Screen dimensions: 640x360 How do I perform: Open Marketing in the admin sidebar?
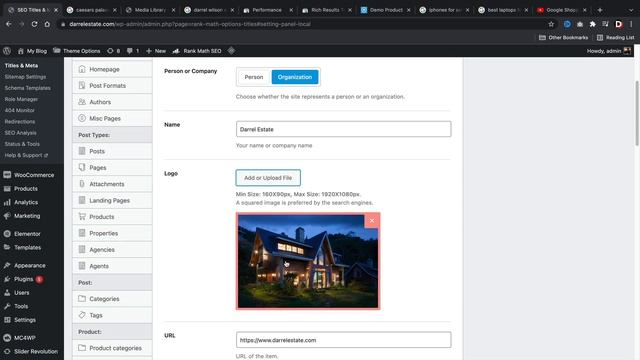point(32,216)
